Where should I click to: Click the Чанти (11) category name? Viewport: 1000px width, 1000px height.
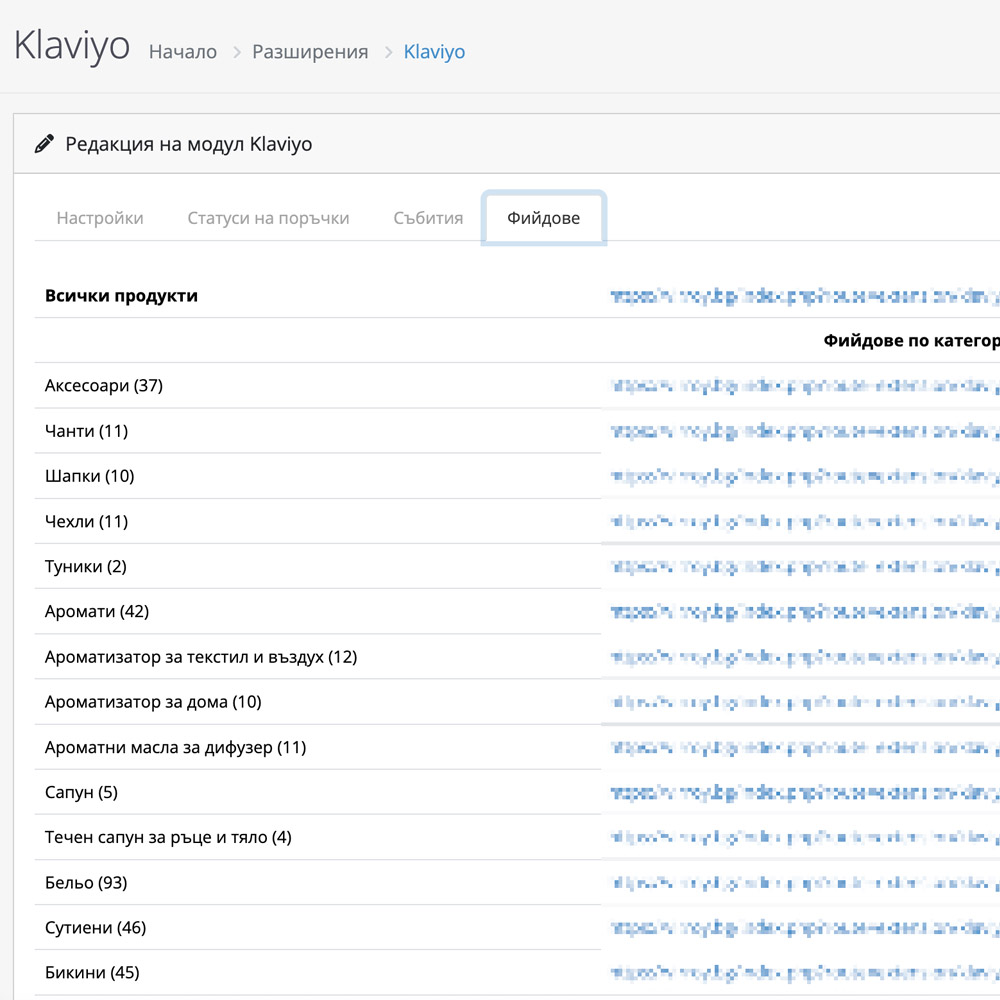(x=87, y=431)
